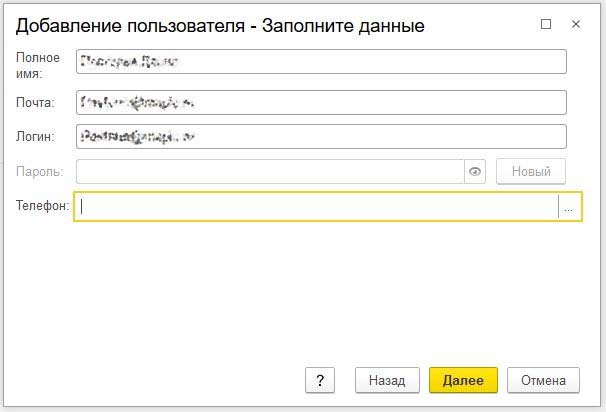Toggle password visibility with the eye icon
This screenshot has height=412, width=606.
[475, 172]
